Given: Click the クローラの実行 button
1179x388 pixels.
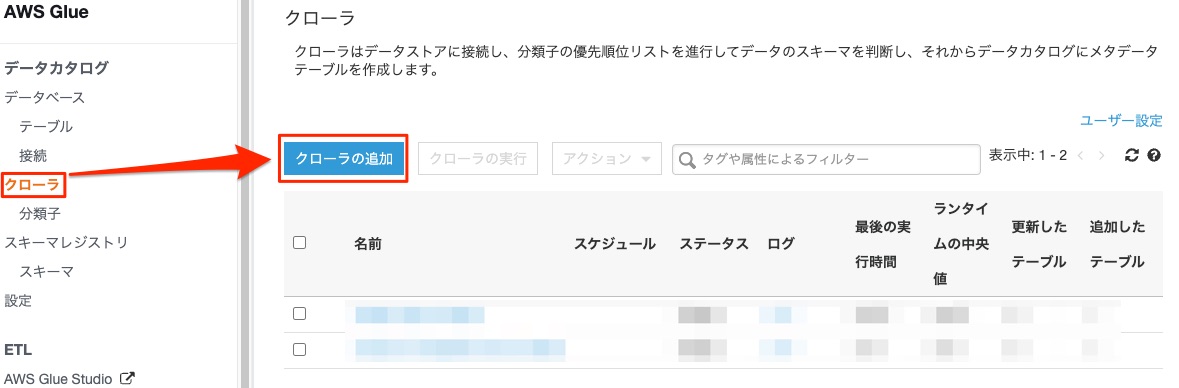Looking at the screenshot, I should (x=478, y=159).
